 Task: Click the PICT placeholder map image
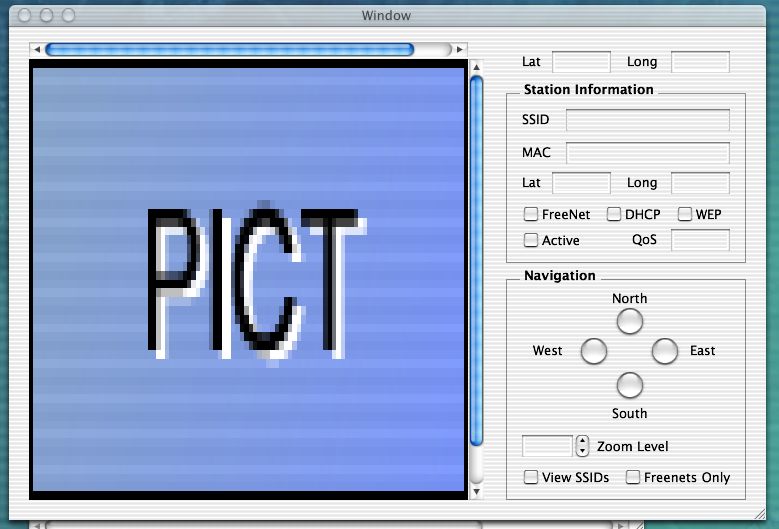click(x=248, y=279)
